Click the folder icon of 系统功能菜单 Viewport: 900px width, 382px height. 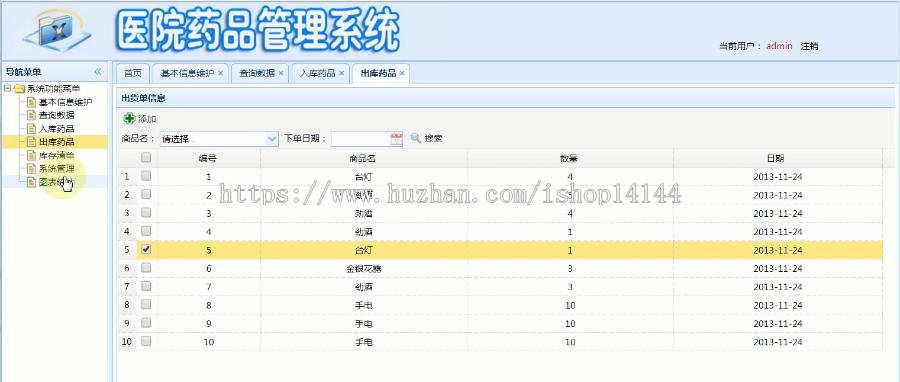[19, 88]
